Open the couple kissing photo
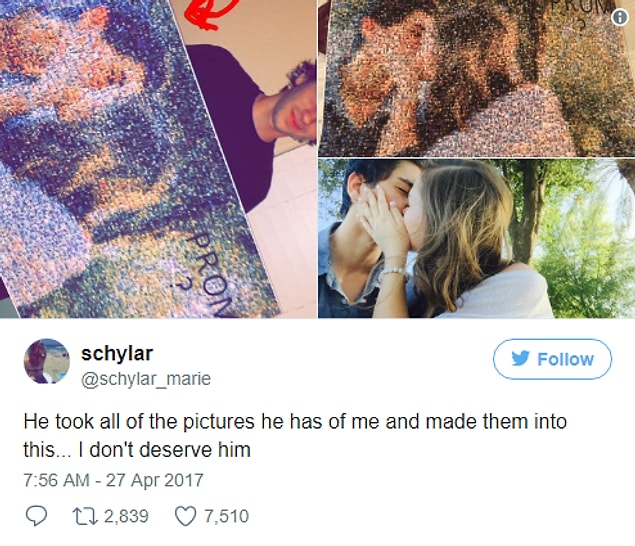Screen dimensions: 635x546 pyautogui.click(x=477, y=239)
